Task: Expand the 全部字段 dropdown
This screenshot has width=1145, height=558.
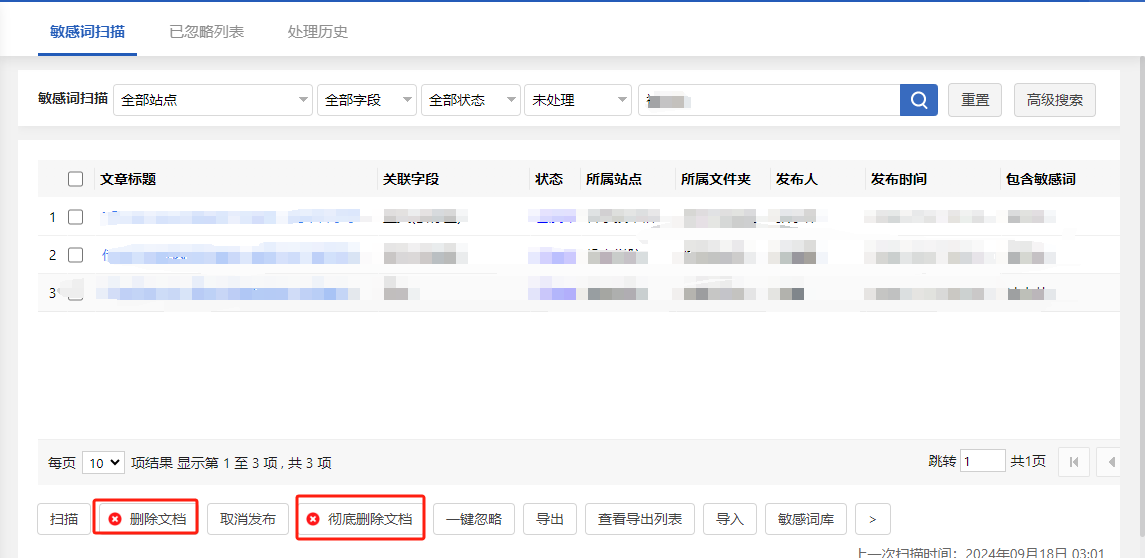Action: pyautogui.click(x=366, y=100)
